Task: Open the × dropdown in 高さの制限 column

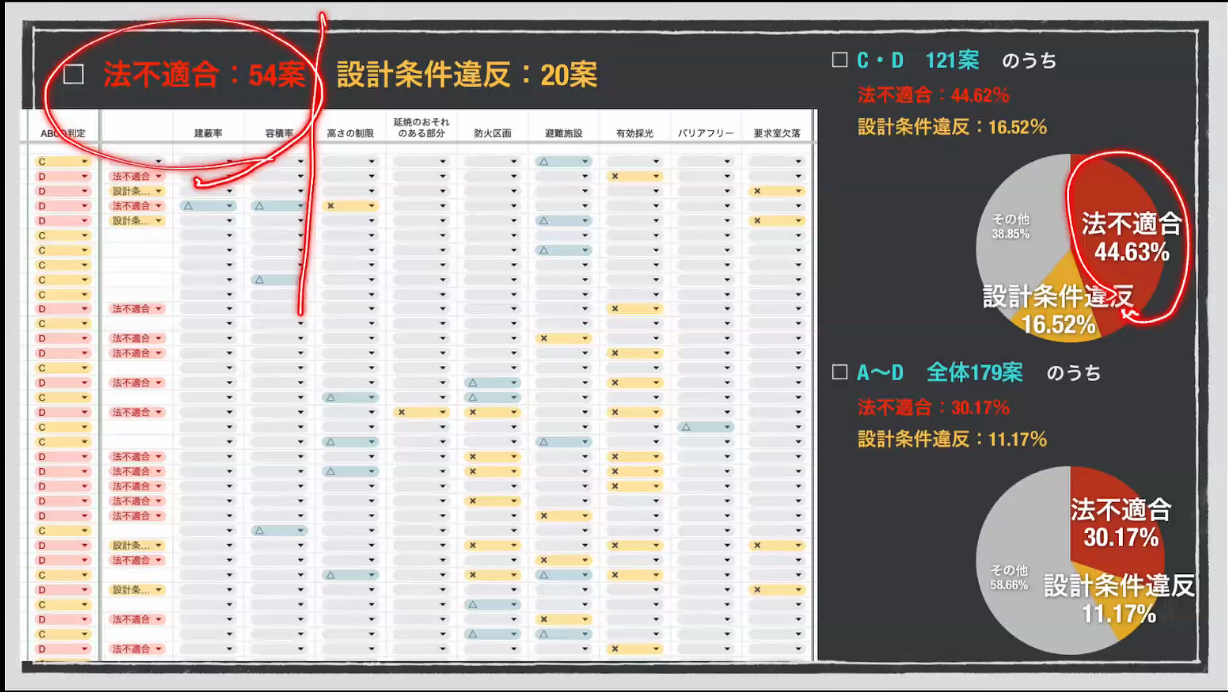Action: coord(350,205)
